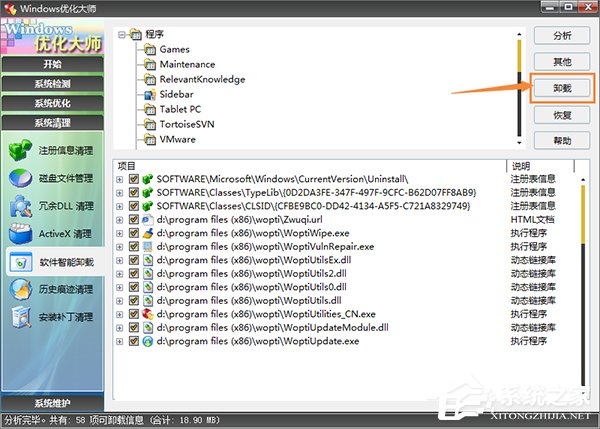Open the 冗余DLL清理 icon
The width and height of the screenshot is (600, 429).
pyautogui.click(x=20, y=206)
